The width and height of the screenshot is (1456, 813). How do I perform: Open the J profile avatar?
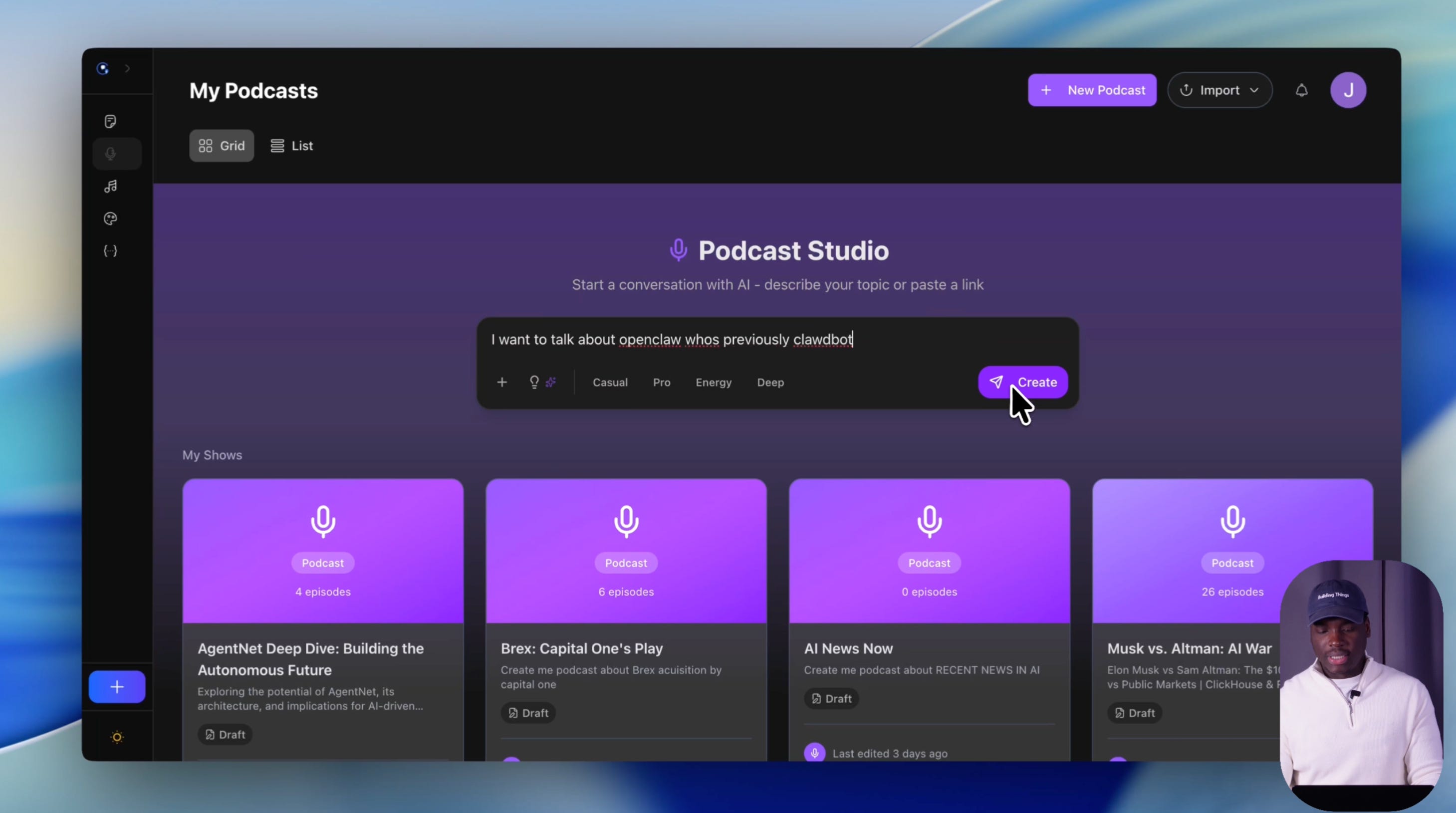coord(1348,90)
